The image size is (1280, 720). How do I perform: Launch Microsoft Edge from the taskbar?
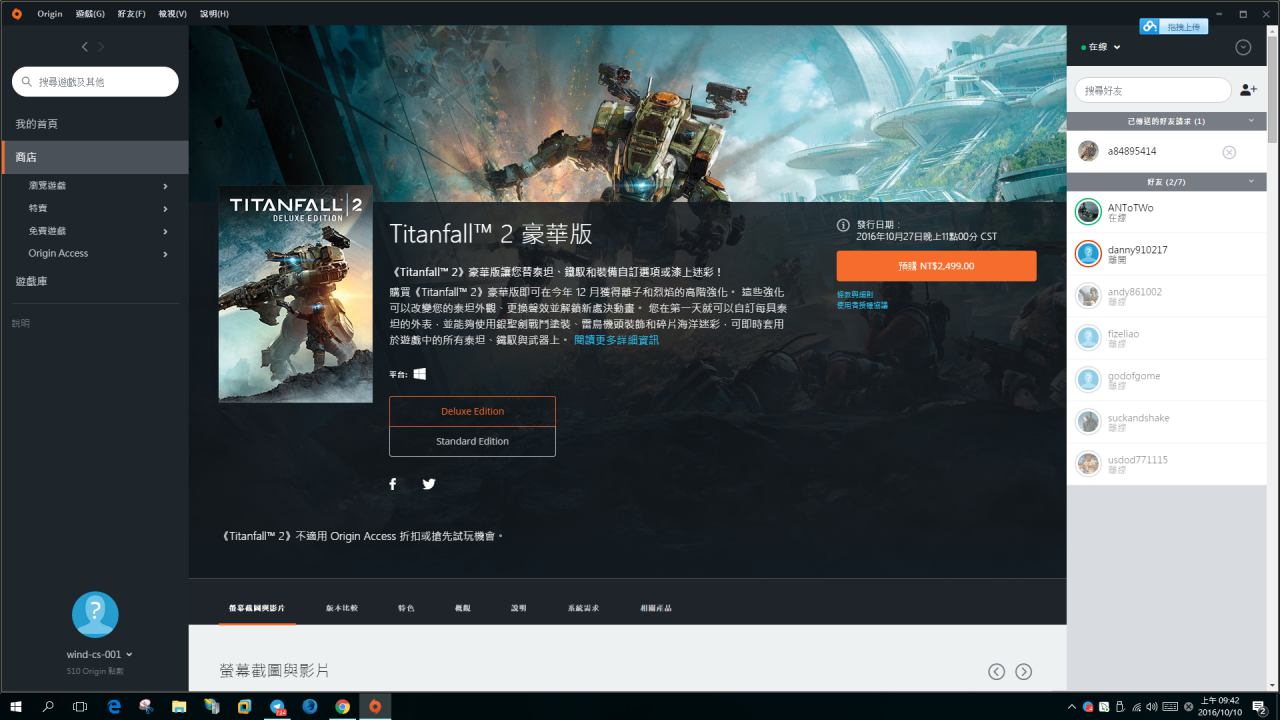[x=114, y=707]
